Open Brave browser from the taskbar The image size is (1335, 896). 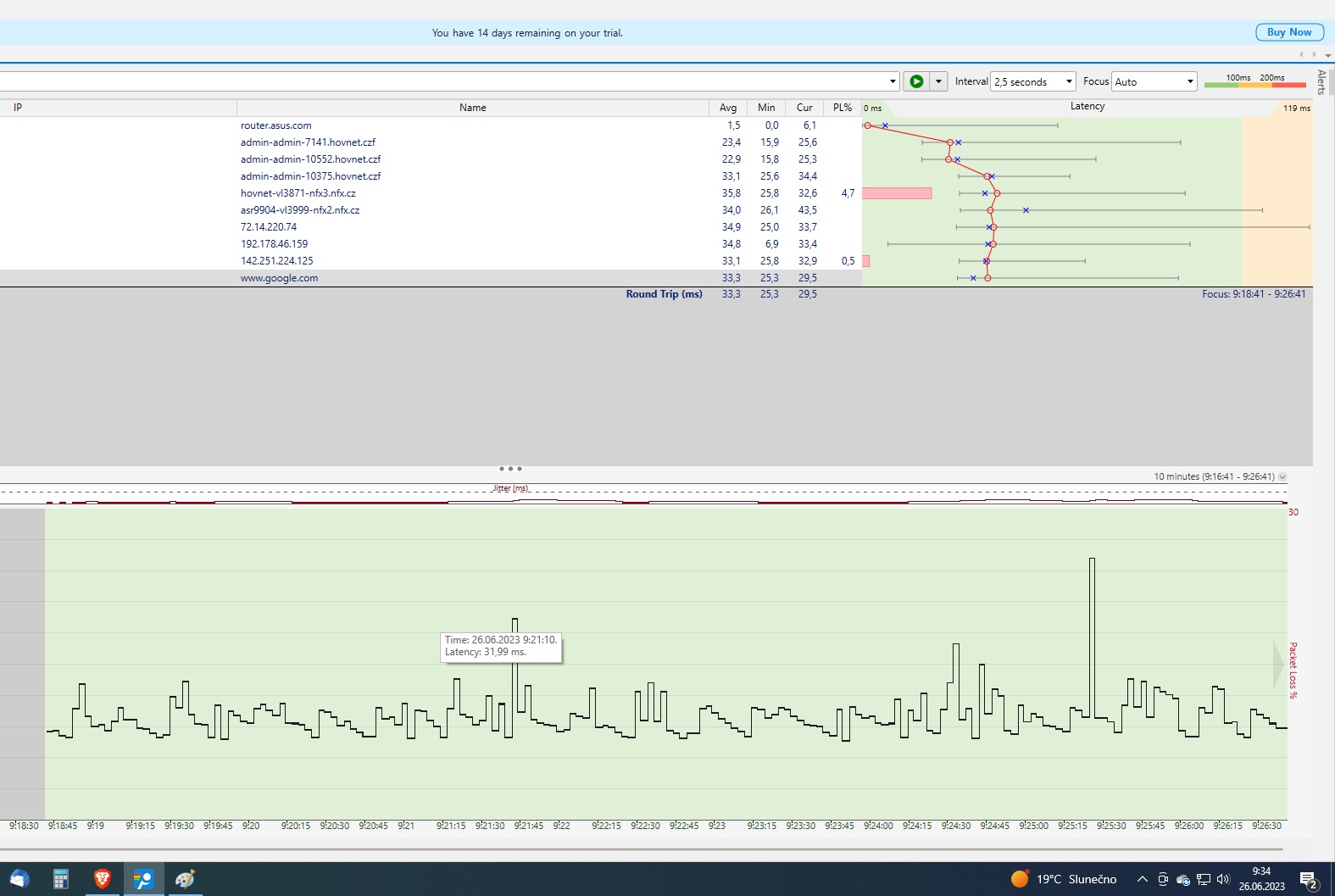[102, 879]
